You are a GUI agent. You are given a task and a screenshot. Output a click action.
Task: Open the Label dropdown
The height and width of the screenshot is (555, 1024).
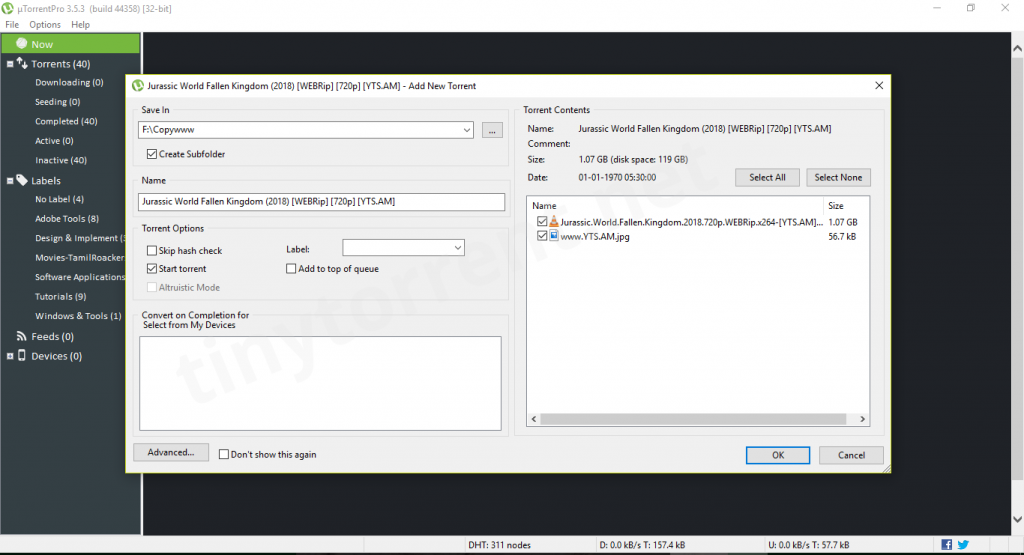458,248
